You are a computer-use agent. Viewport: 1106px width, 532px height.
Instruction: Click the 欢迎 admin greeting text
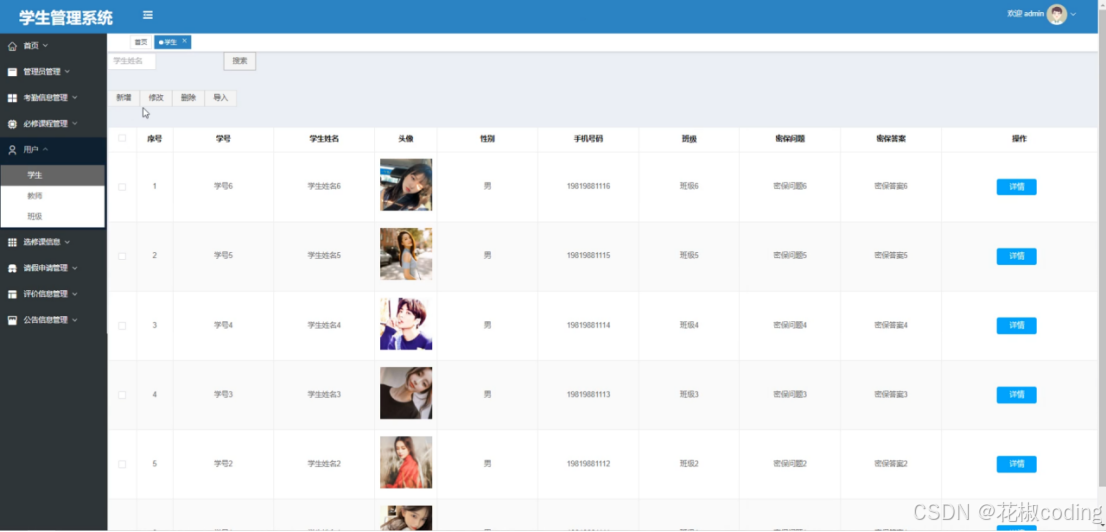coord(1026,14)
